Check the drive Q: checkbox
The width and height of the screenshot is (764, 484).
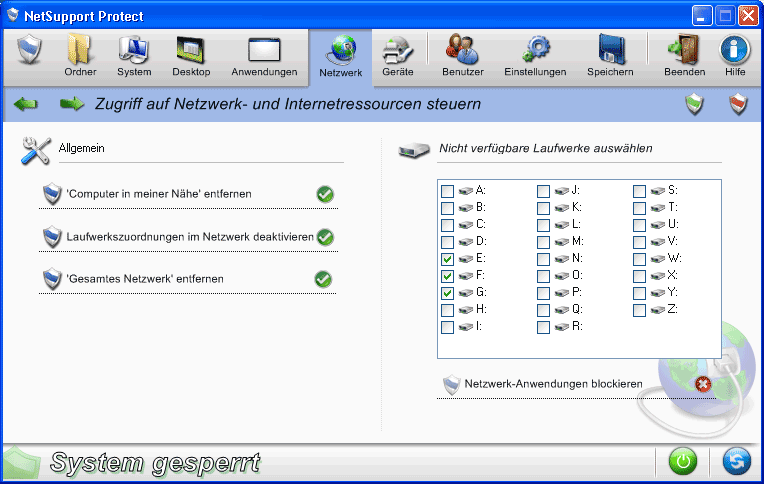pyautogui.click(x=543, y=310)
